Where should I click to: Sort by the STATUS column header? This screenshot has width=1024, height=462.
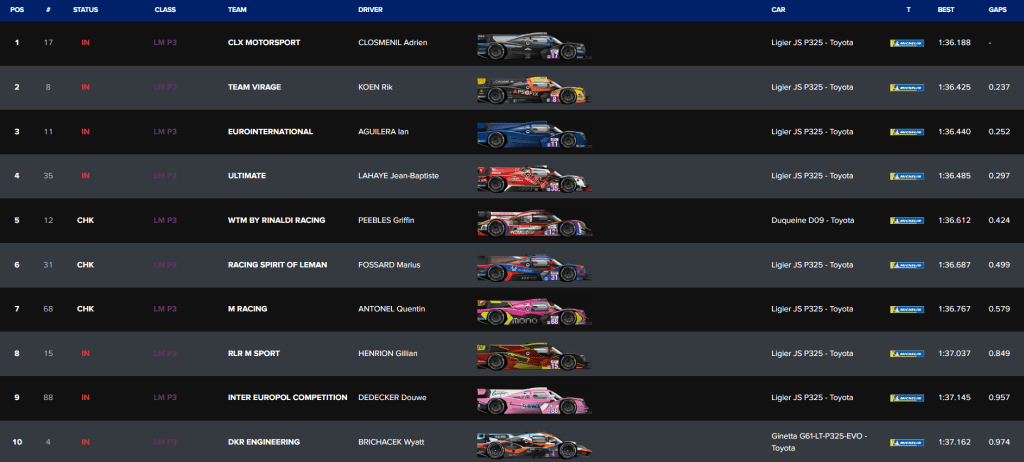85,10
